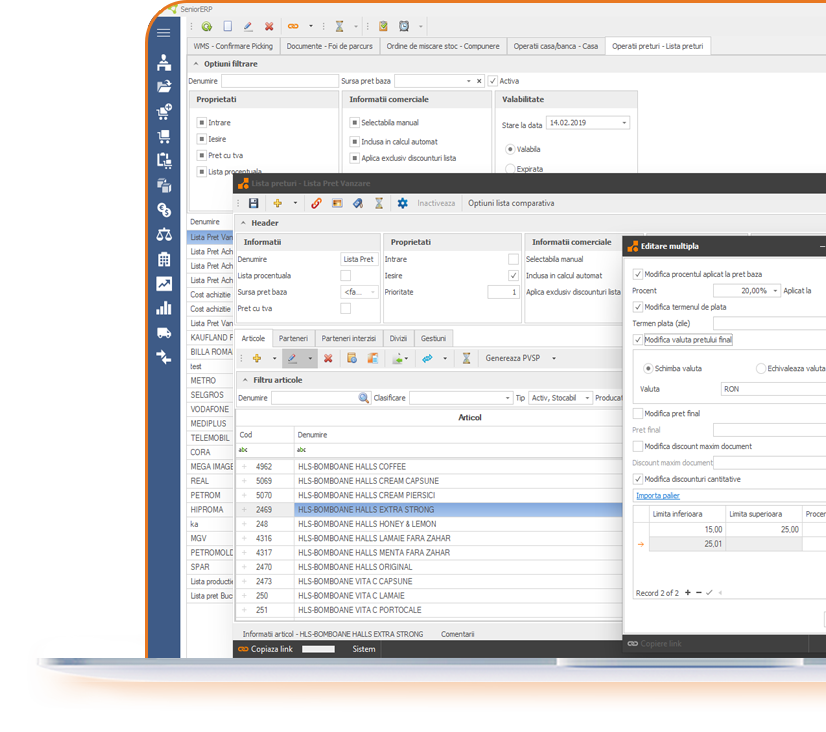Viewport: 826px width, 732px height.
Task: Select the HLS-BOMBOANE HALLS EXTRA STRONG row
Action: 400,509
